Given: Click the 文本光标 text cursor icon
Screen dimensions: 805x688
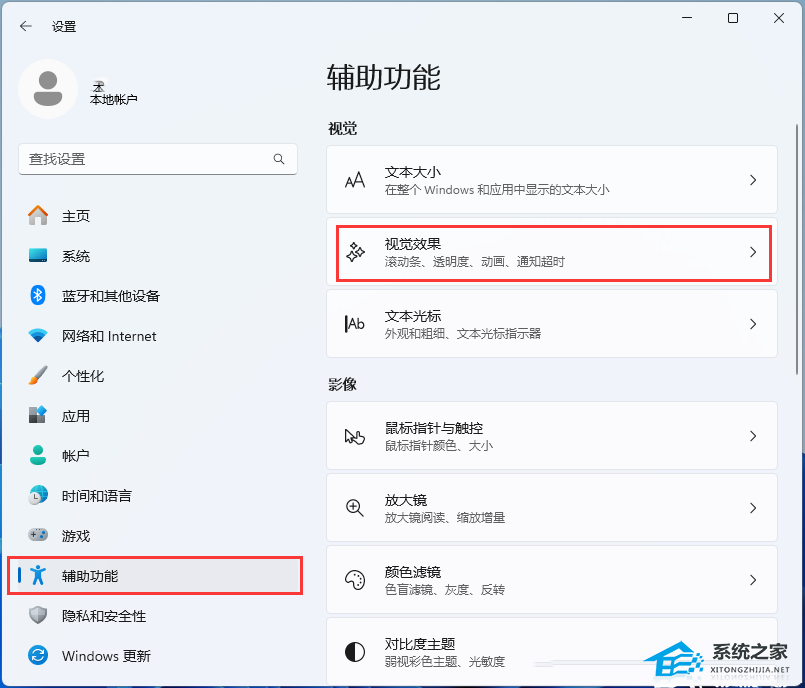Looking at the screenshot, I should point(355,324).
